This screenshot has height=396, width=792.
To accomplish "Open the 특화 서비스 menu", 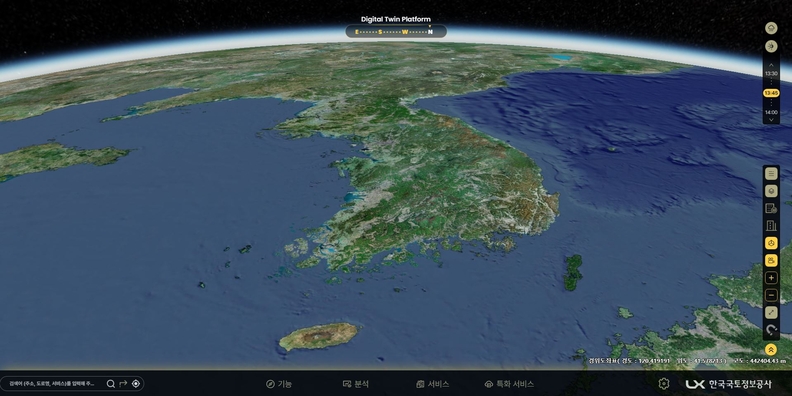I will (509, 384).
